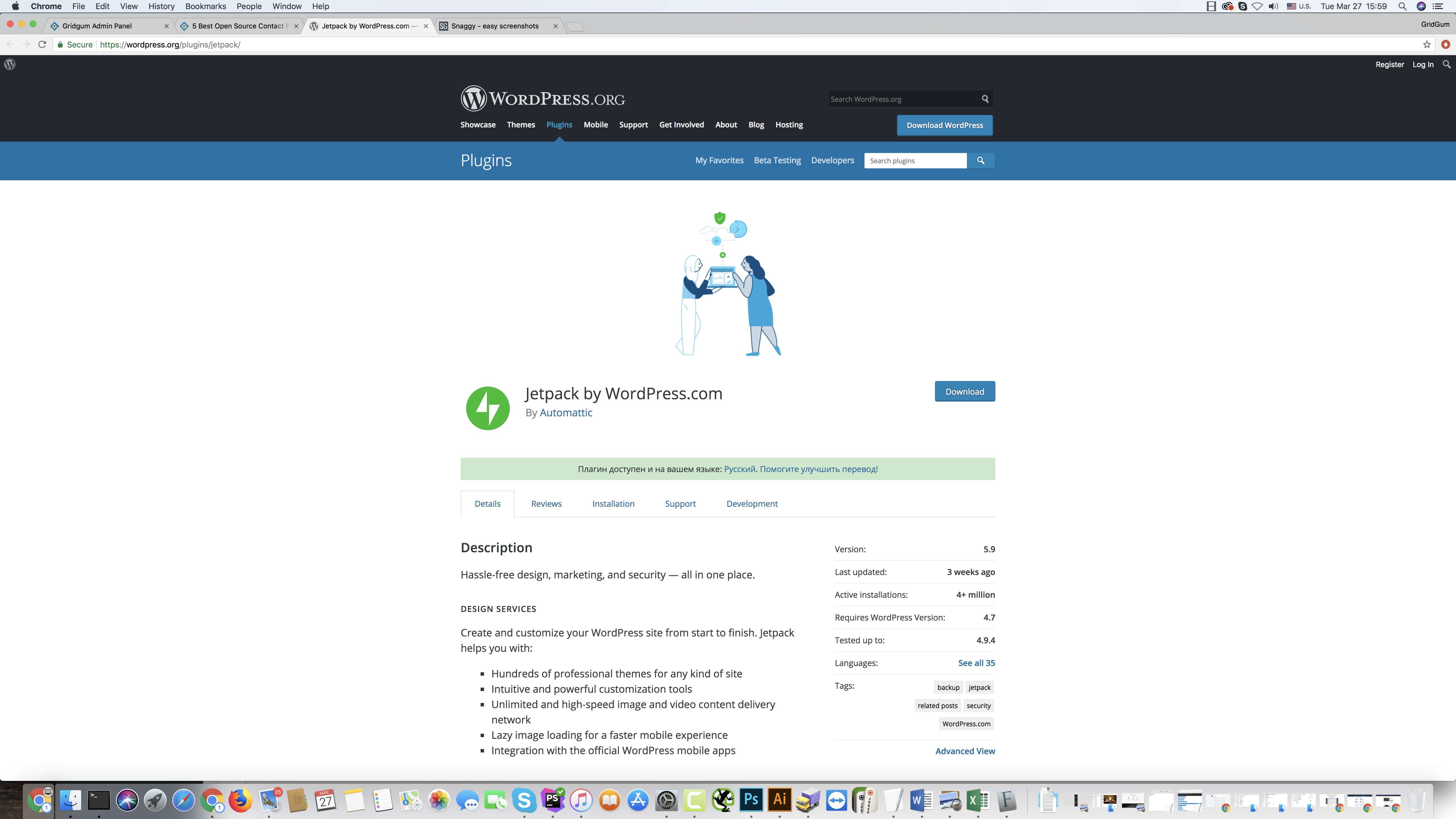
Task: Open the View menu in menu bar
Action: [129, 6]
